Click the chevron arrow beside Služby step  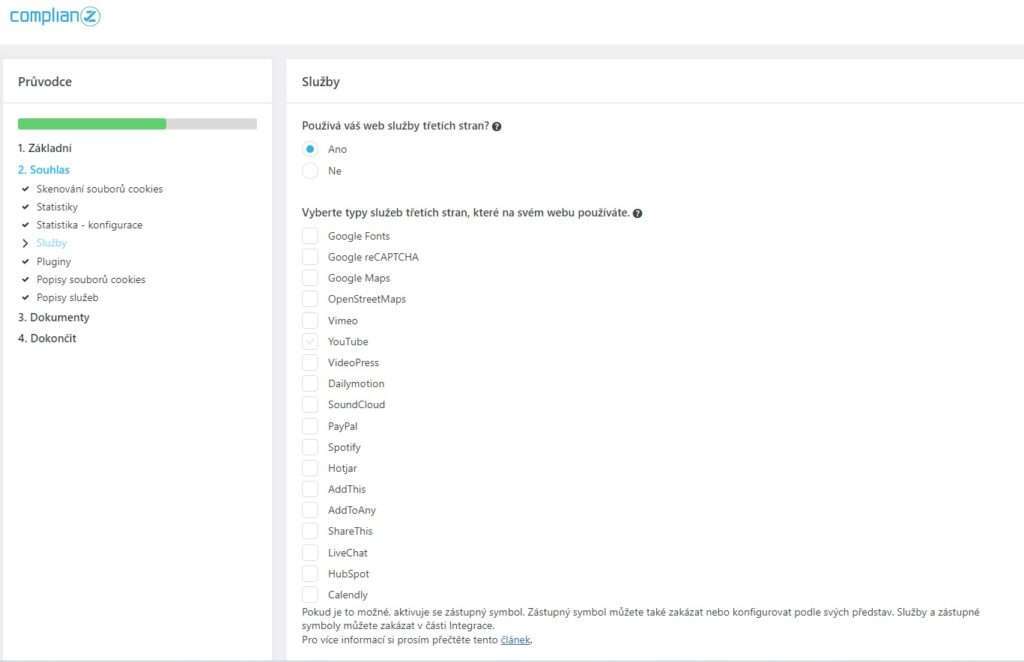(x=25, y=243)
